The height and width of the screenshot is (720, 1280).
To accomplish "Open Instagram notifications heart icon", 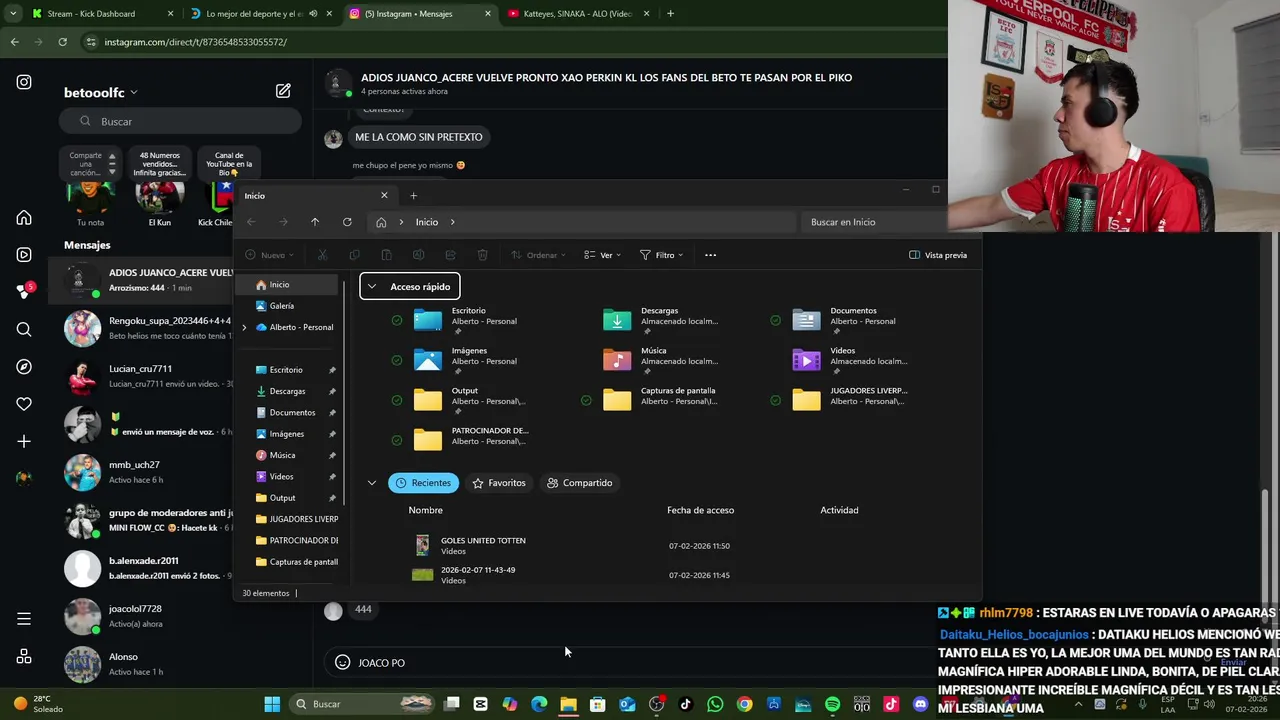I will click(x=24, y=404).
